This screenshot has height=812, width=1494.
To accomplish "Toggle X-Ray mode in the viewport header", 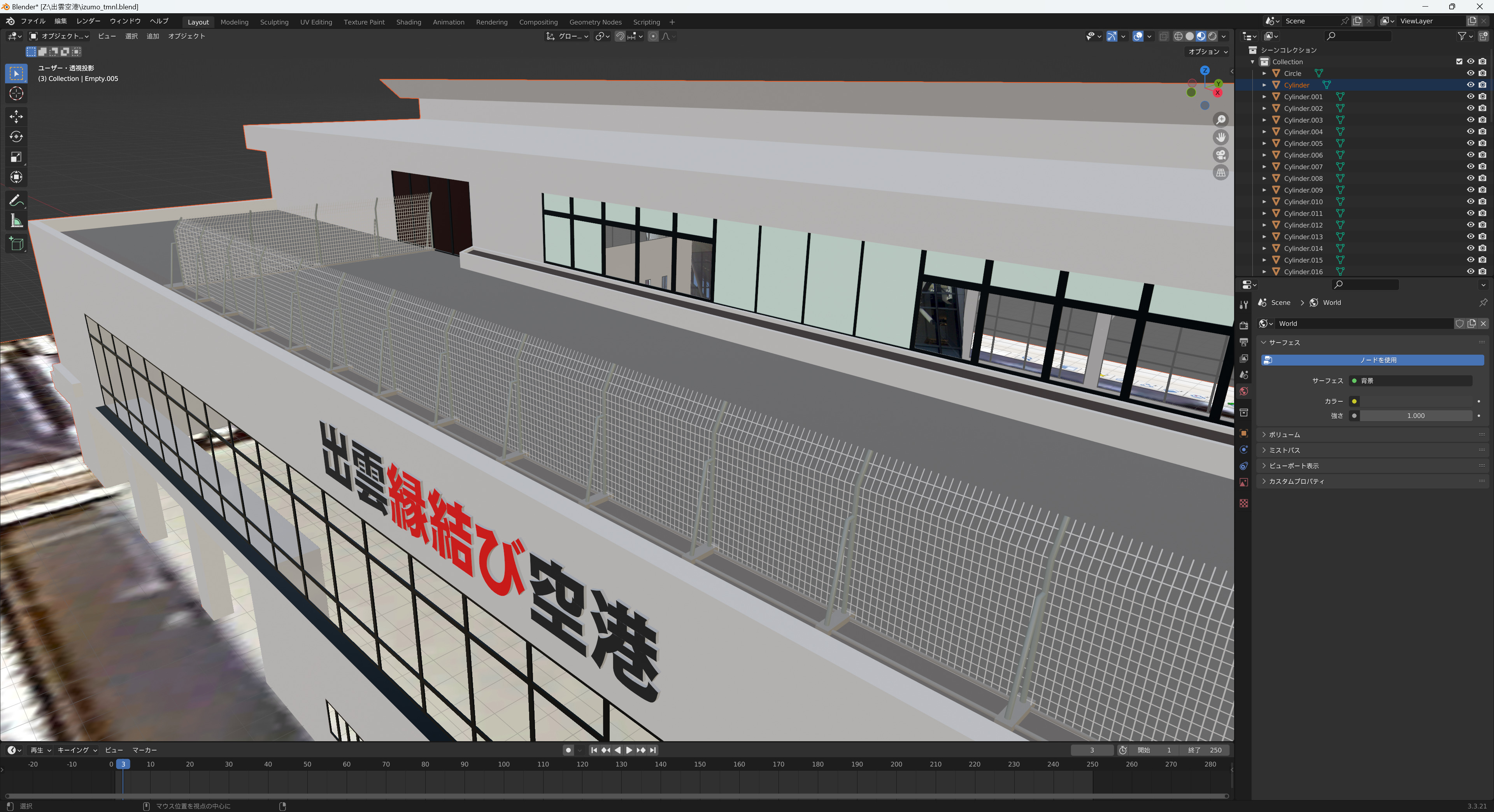I will tap(1163, 36).
